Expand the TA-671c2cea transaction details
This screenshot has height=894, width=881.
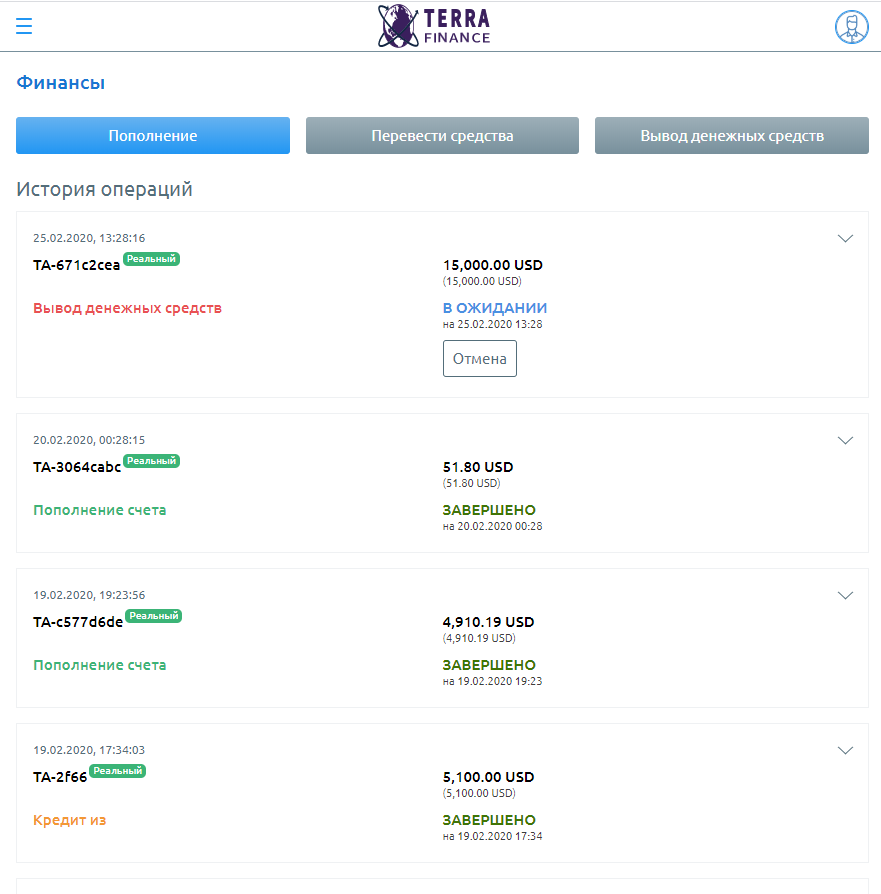845,238
